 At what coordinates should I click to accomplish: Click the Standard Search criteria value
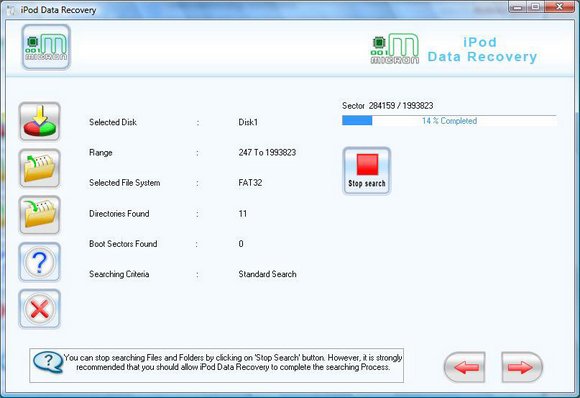[267, 274]
